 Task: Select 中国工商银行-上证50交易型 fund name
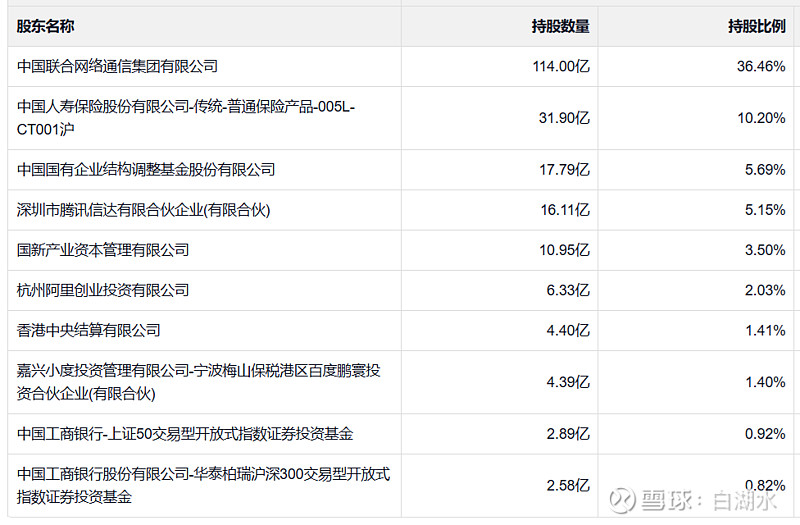[x=185, y=434]
